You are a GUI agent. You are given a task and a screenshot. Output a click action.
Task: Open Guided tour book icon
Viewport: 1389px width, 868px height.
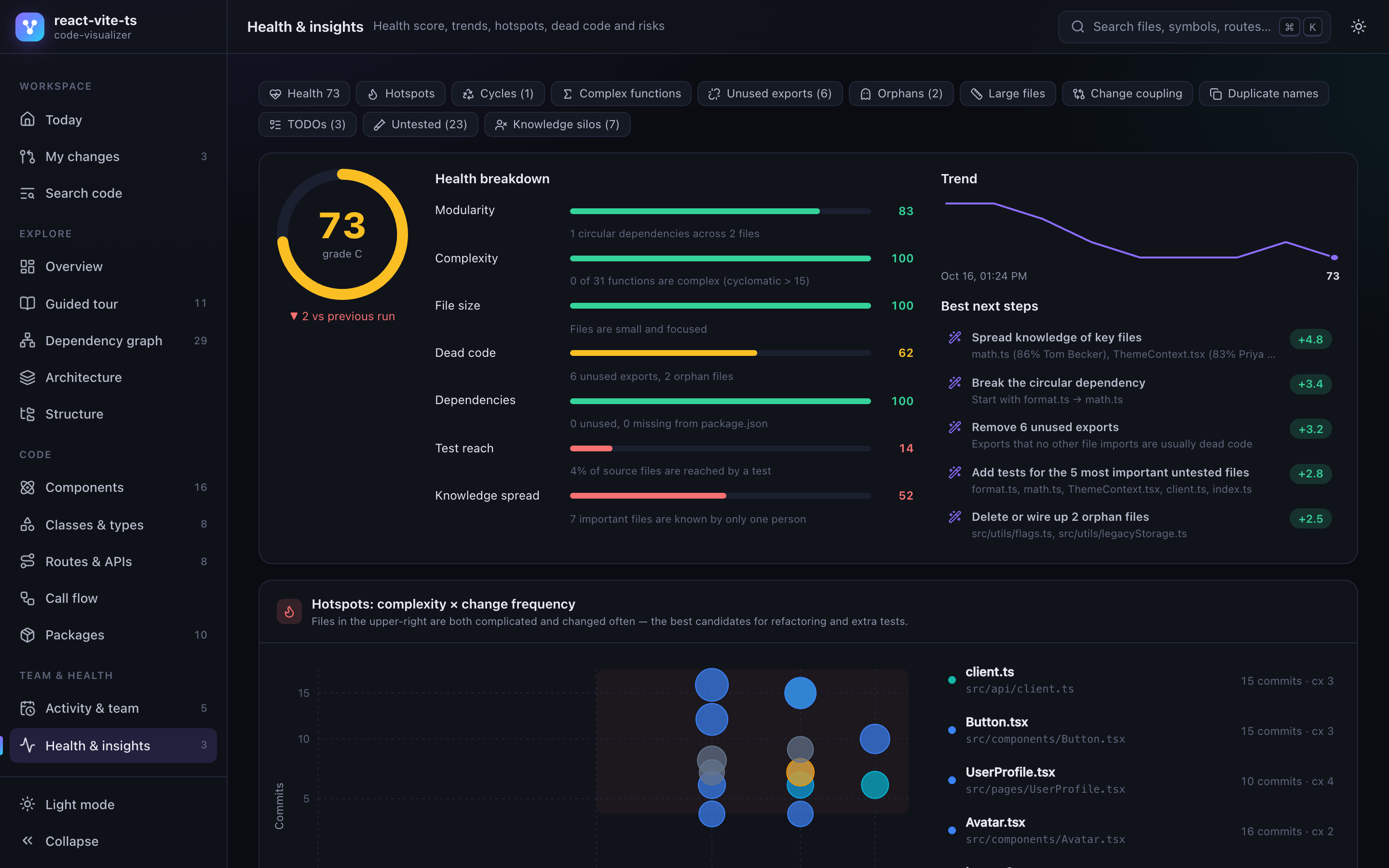(27, 304)
